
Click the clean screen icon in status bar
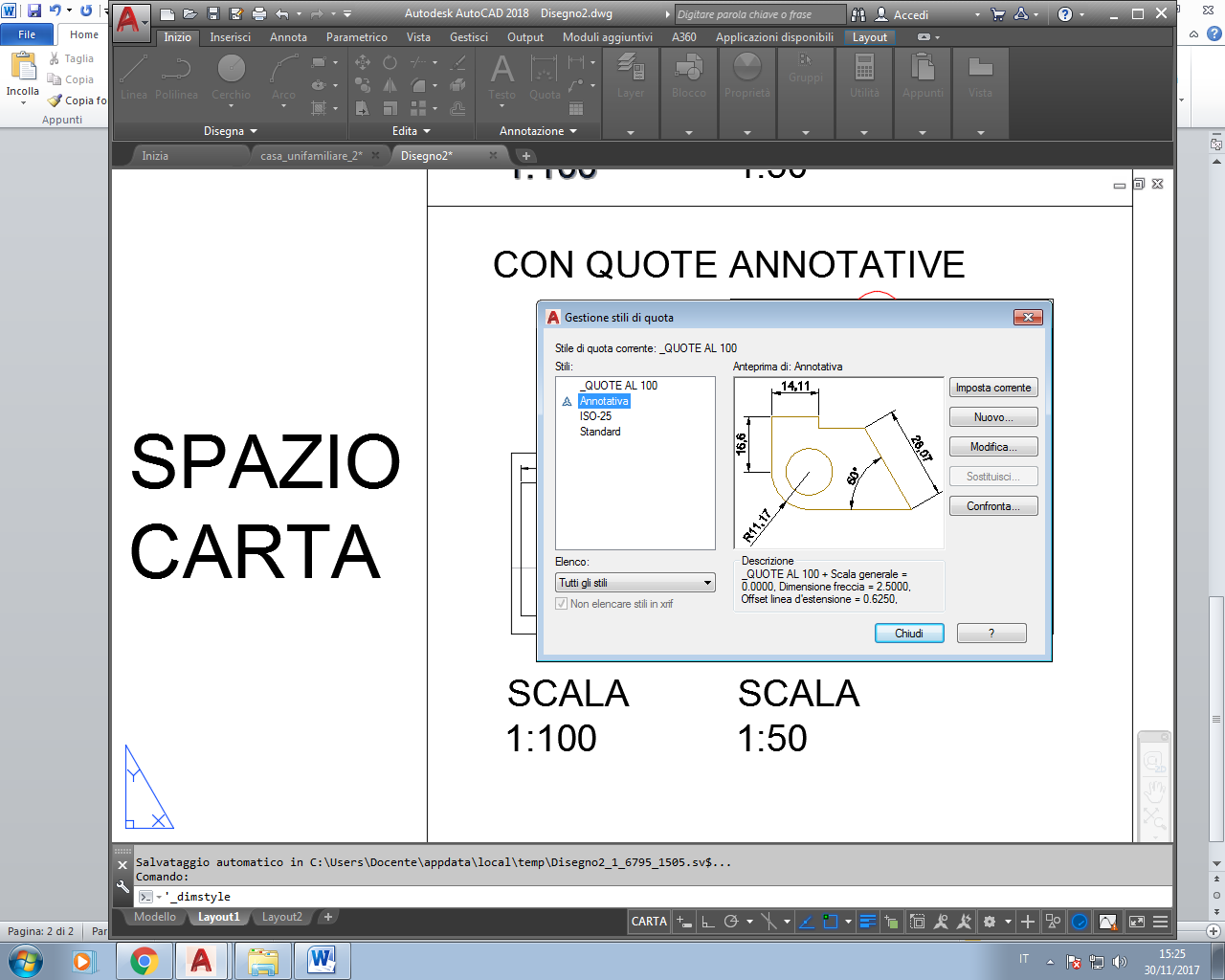pos(1137,922)
